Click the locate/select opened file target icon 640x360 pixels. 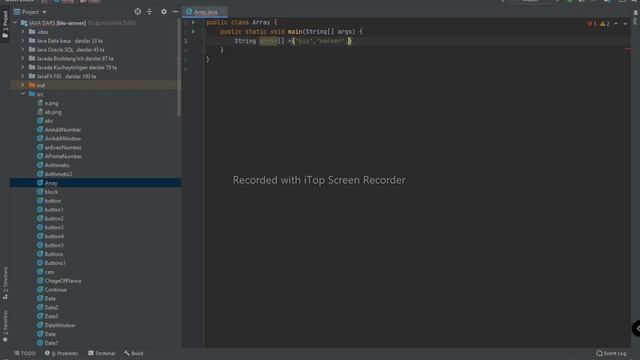click(138, 12)
